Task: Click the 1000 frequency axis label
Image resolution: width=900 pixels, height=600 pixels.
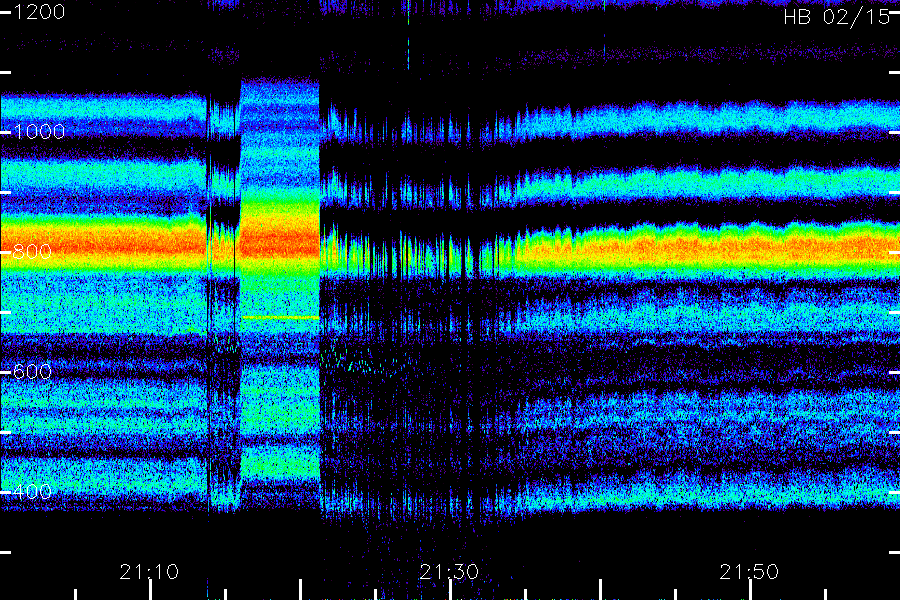Action: pyautogui.click(x=39, y=132)
